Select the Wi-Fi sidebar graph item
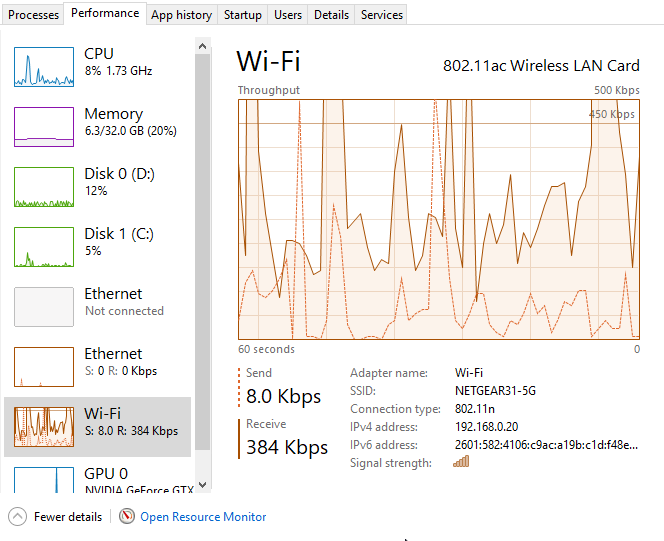The height and width of the screenshot is (541, 664). click(x=44, y=427)
